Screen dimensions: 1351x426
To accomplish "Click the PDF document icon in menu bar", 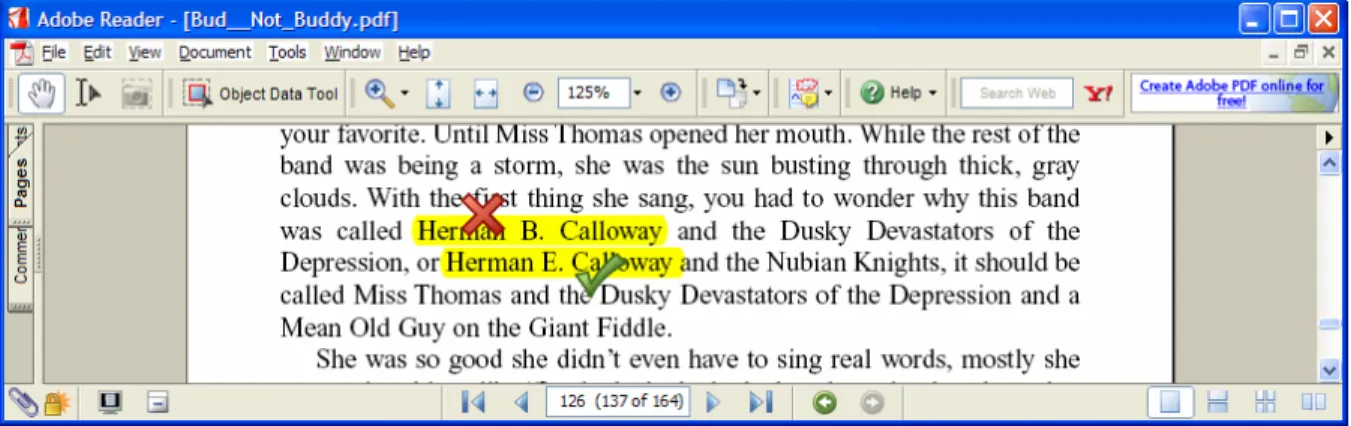I will click(x=21, y=53).
